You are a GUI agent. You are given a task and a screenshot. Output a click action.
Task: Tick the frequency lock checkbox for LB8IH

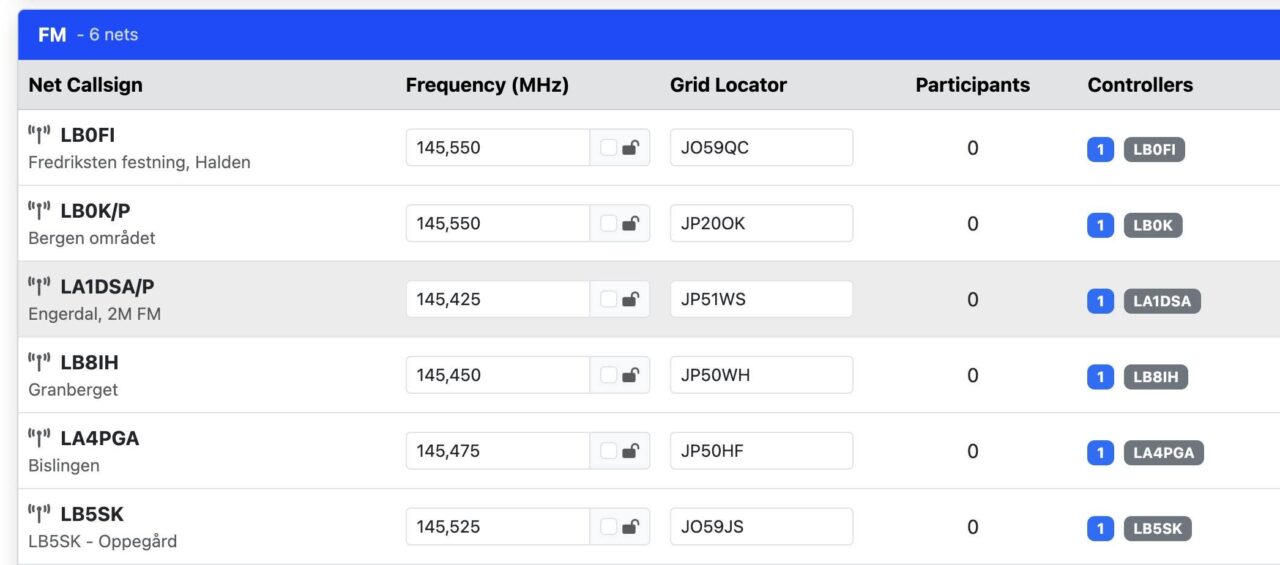(x=608, y=375)
